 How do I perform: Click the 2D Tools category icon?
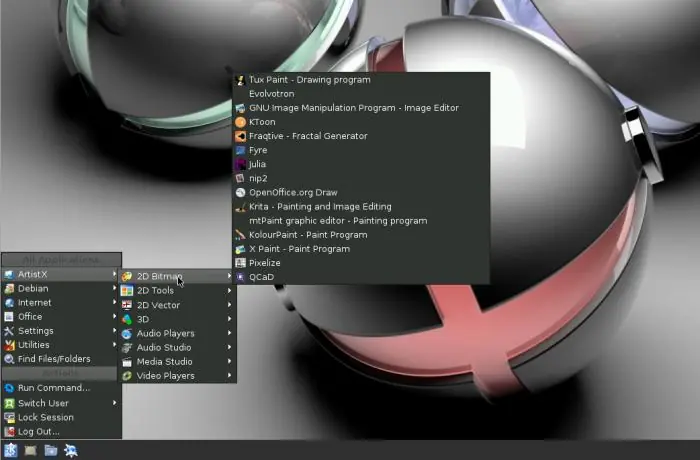(127, 291)
